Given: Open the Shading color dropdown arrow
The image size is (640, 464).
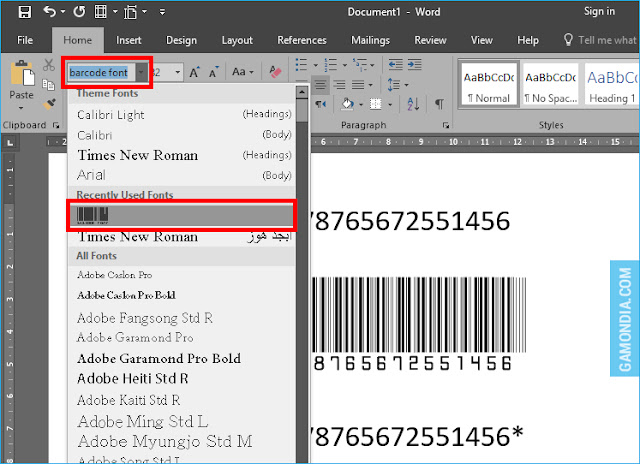Looking at the screenshot, I should (361, 105).
